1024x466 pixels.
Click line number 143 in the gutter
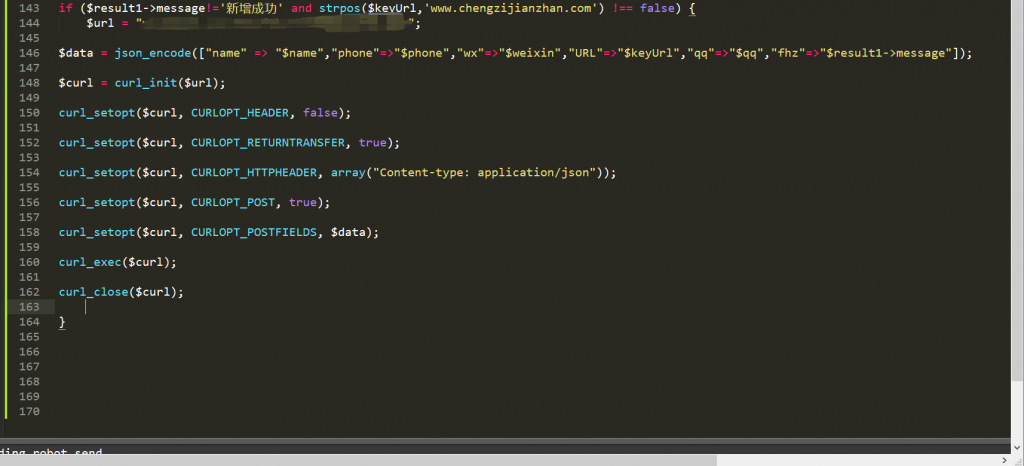click(x=29, y=7)
